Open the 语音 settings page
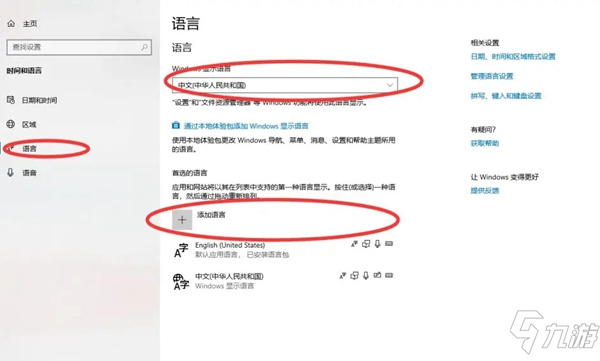Screen dimensions: 600x361 pos(29,173)
